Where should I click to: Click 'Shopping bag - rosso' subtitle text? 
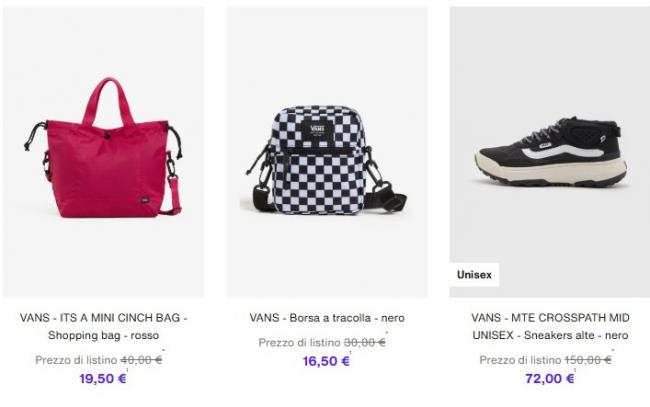pyautogui.click(x=104, y=335)
